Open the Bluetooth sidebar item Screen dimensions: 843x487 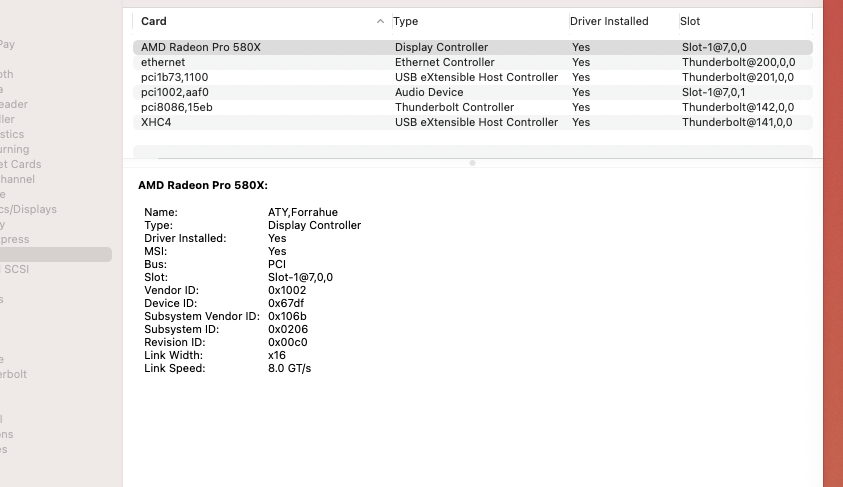6,74
